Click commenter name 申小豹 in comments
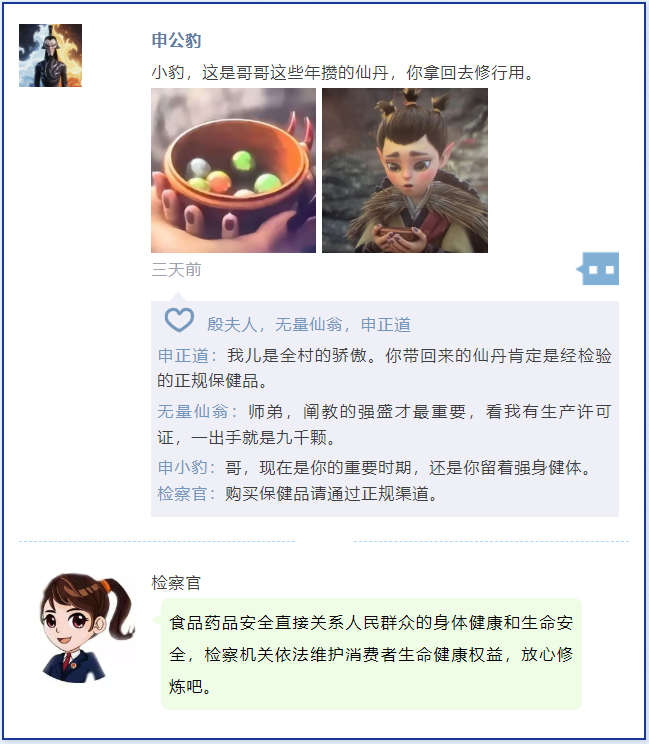Viewport: 649px width, 744px height. 183,467
